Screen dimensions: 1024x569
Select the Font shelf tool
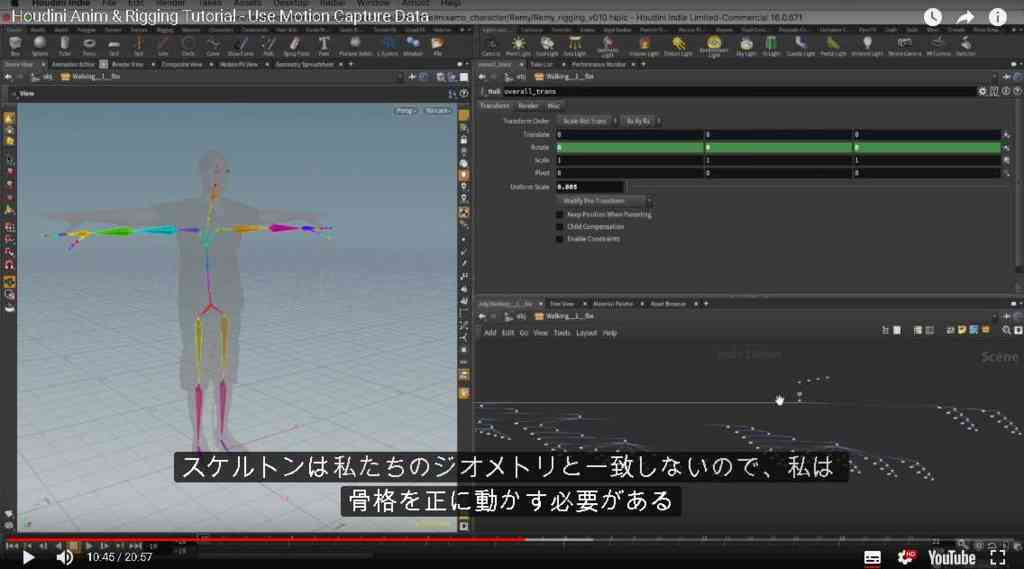pos(324,45)
